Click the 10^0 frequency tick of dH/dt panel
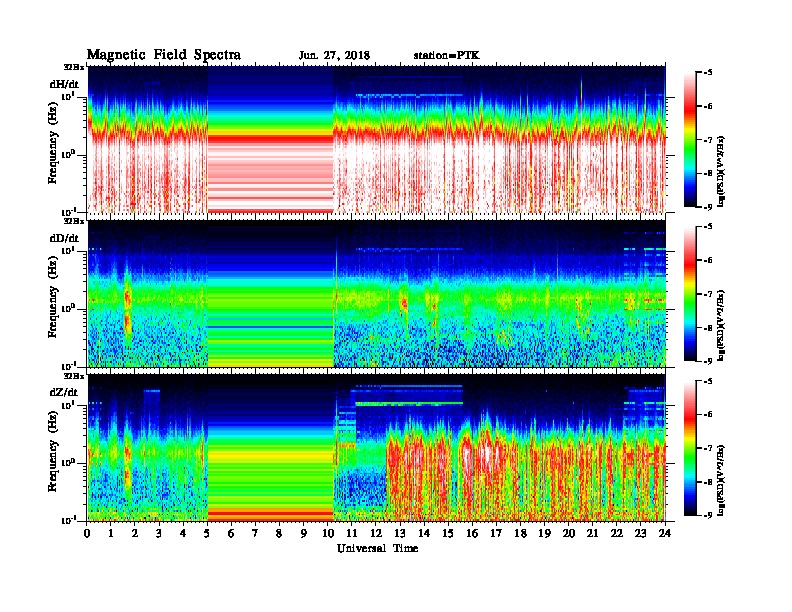The height and width of the screenshot is (612, 792). click(68, 155)
